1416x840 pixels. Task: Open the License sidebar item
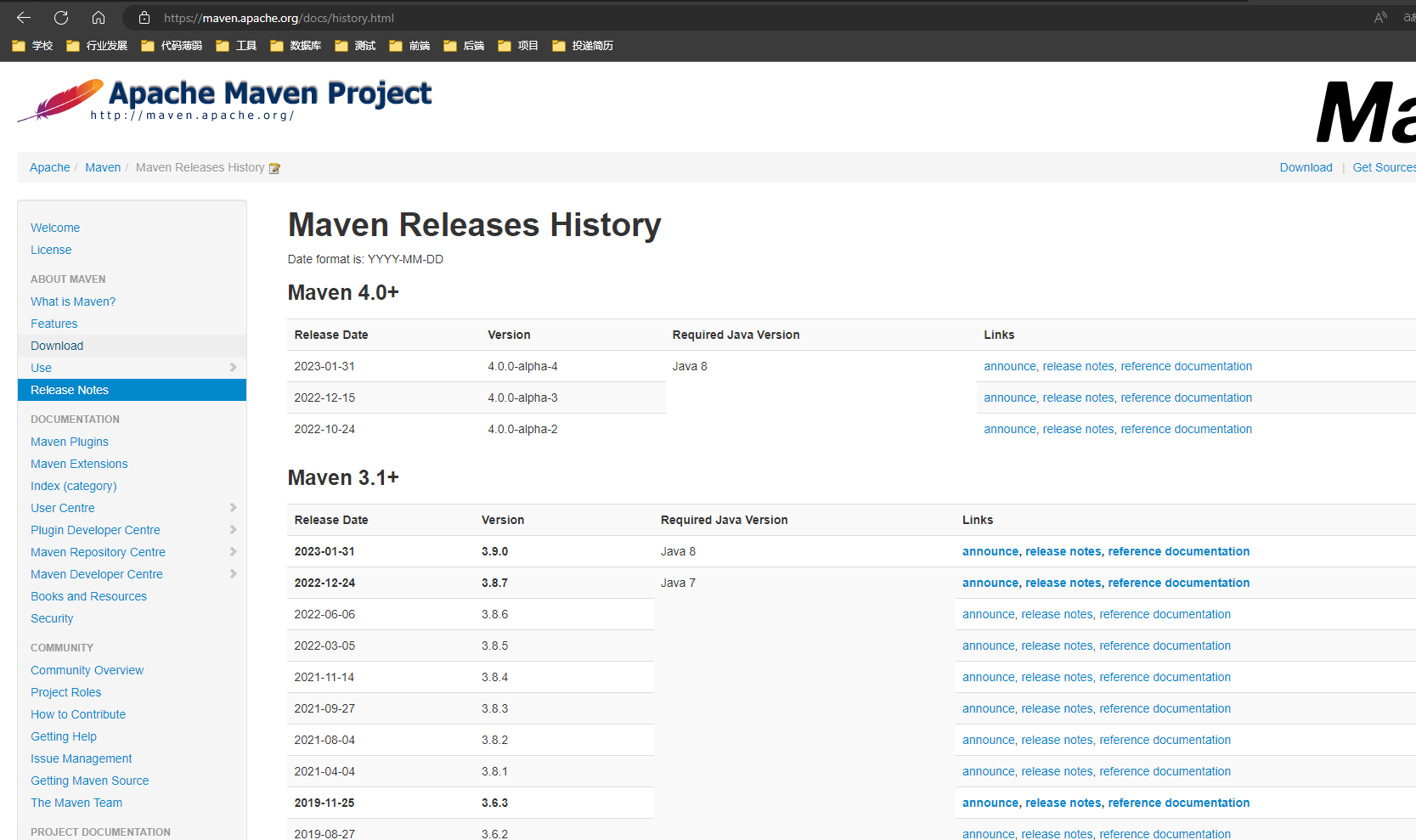point(51,250)
